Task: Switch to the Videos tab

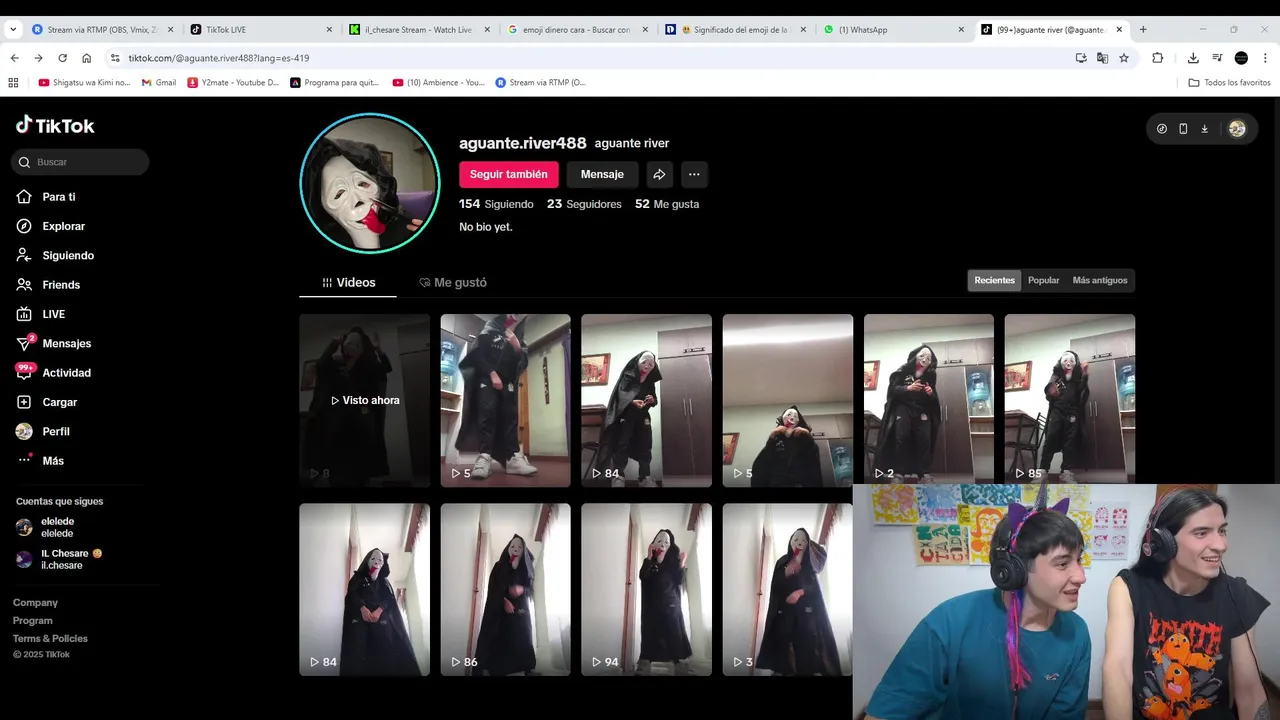Action: click(x=348, y=283)
